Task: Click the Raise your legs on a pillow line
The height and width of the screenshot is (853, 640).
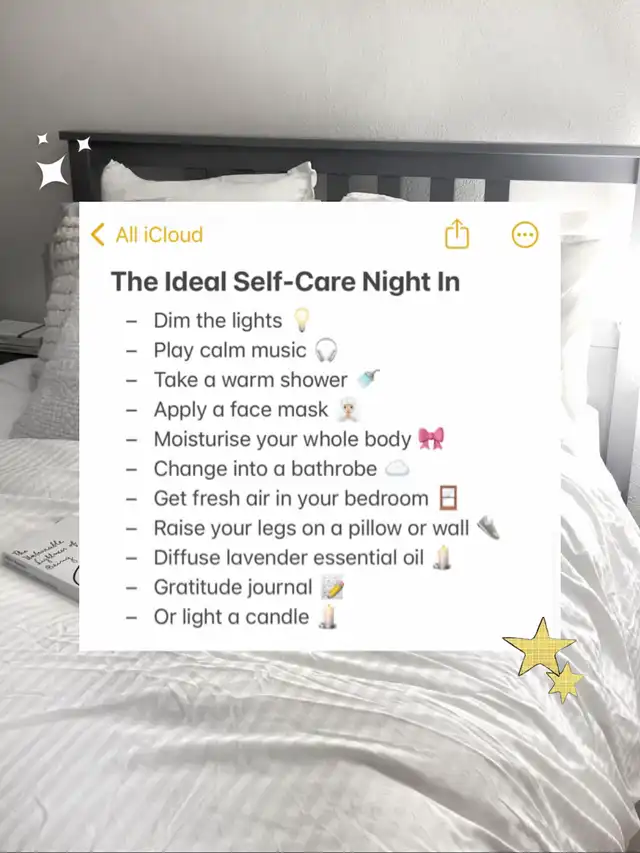Action: click(311, 528)
